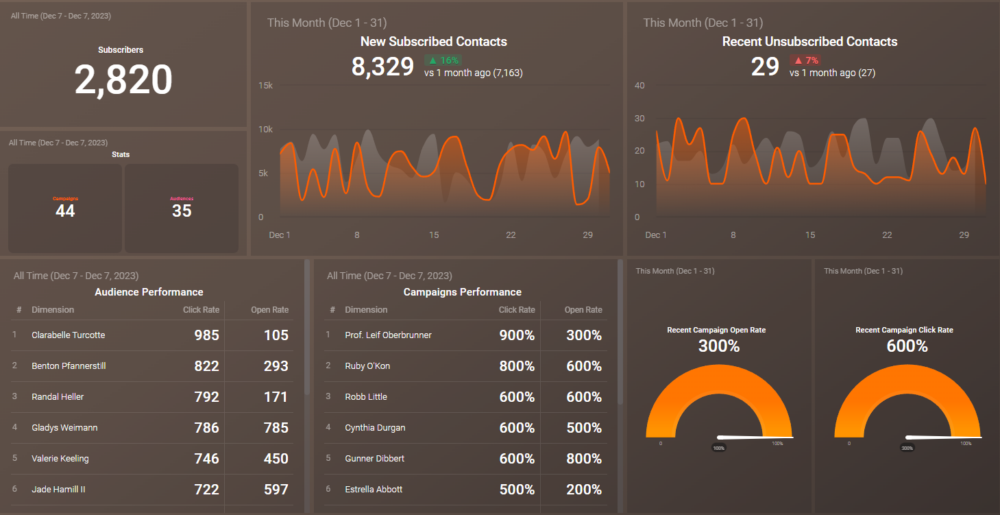Select the Prof. Leif Oberbrunner row
Viewport: 1000px width, 515px height.
466,335
